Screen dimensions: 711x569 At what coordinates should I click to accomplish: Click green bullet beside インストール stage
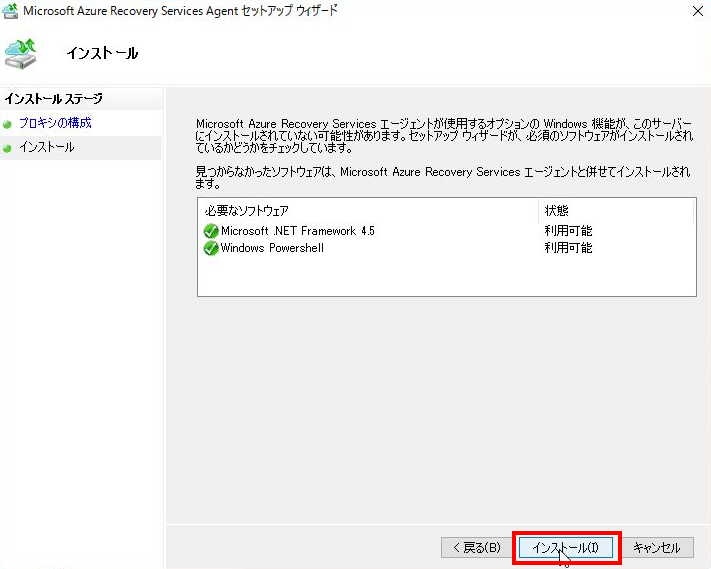(x=7, y=148)
